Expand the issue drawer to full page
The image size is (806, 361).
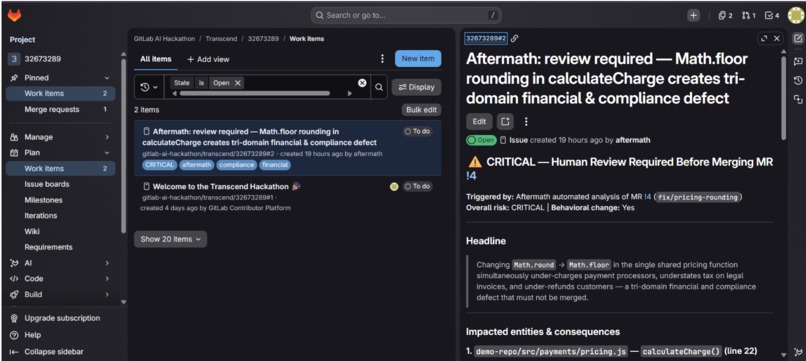(x=764, y=39)
